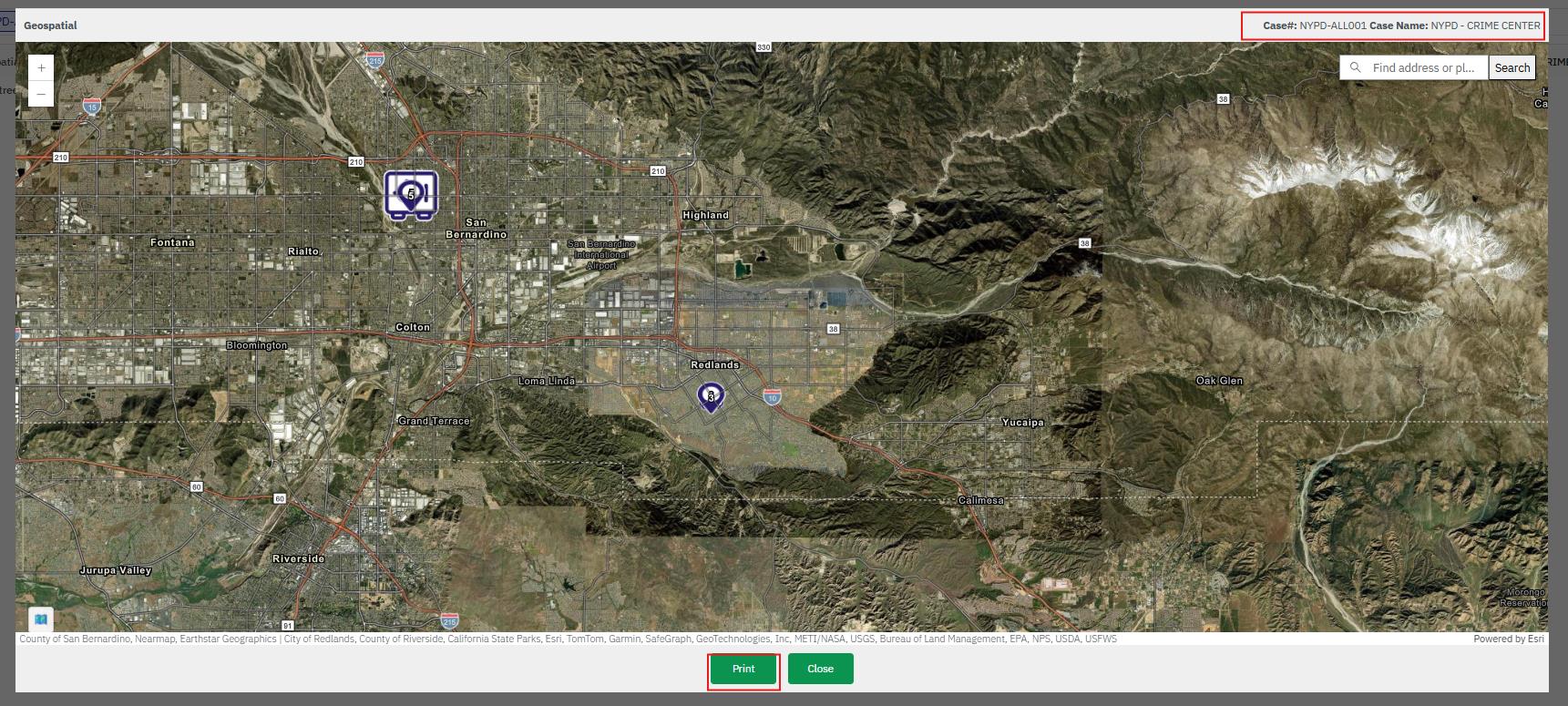Viewport: 1568px width, 706px height.
Task: Click the Powered by Esri link
Action: [x=1508, y=639]
